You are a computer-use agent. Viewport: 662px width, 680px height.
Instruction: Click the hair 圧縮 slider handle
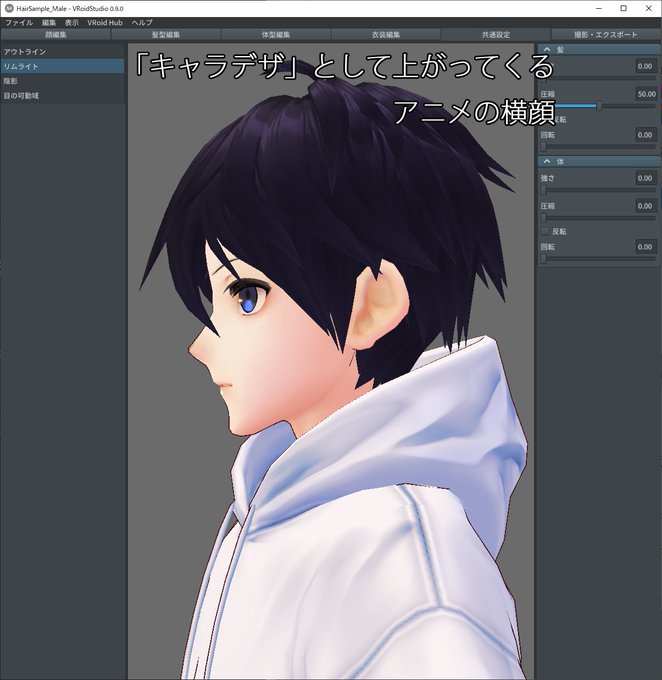coord(599,106)
